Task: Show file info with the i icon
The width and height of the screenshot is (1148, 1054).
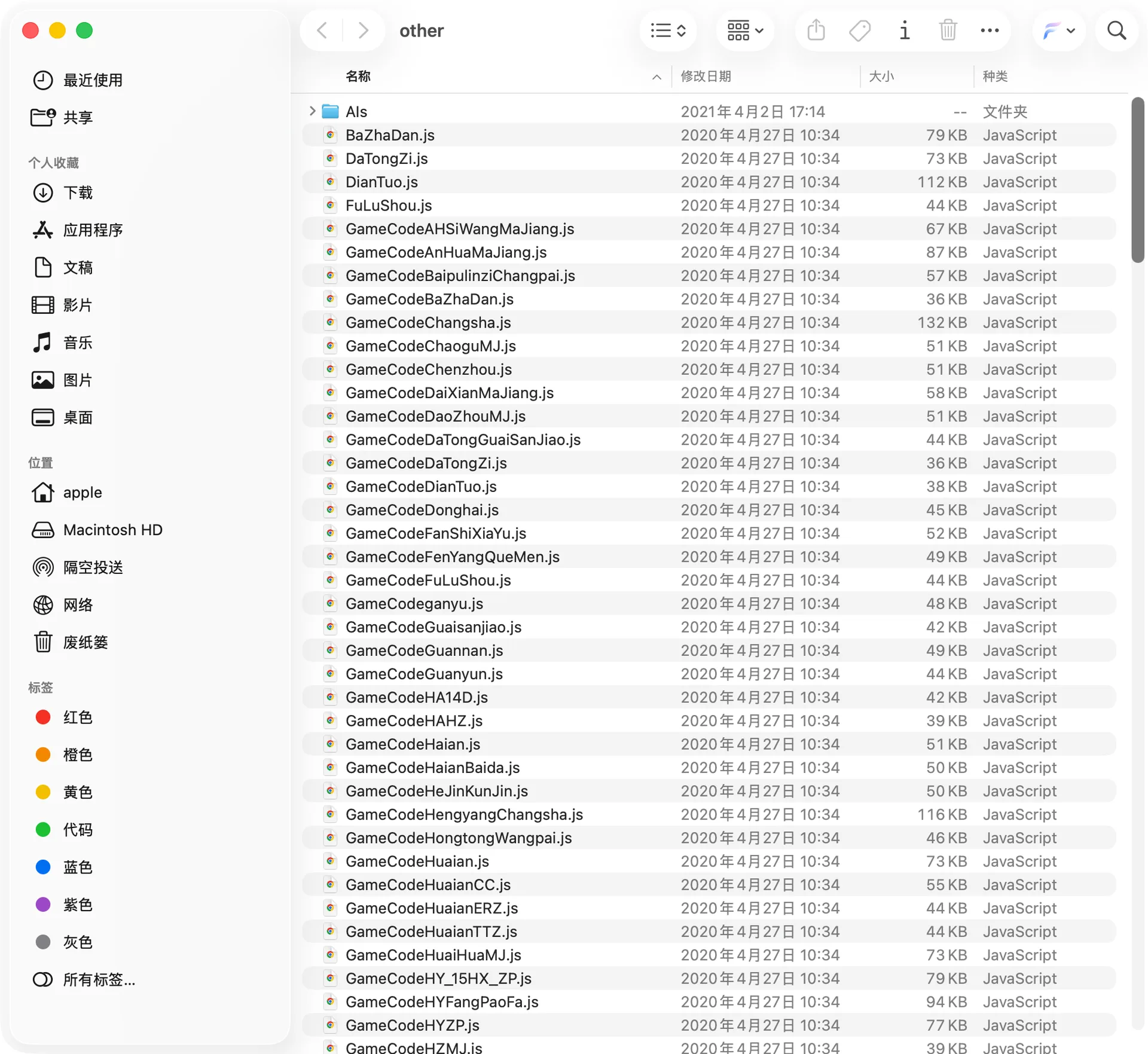Action: [x=904, y=30]
